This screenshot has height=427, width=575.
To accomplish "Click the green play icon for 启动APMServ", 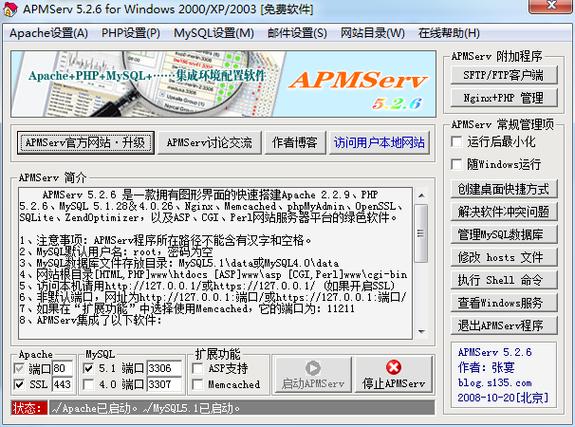I will coord(313,368).
